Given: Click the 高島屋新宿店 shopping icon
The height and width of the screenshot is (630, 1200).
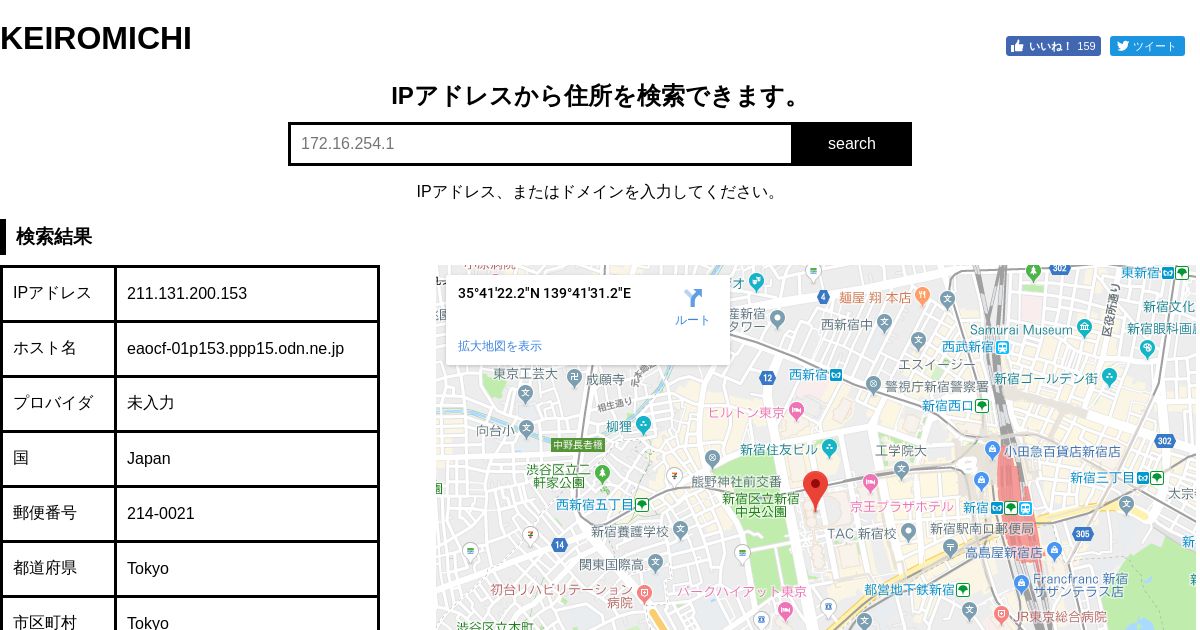Looking at the screenshot, I should 1053,551.
